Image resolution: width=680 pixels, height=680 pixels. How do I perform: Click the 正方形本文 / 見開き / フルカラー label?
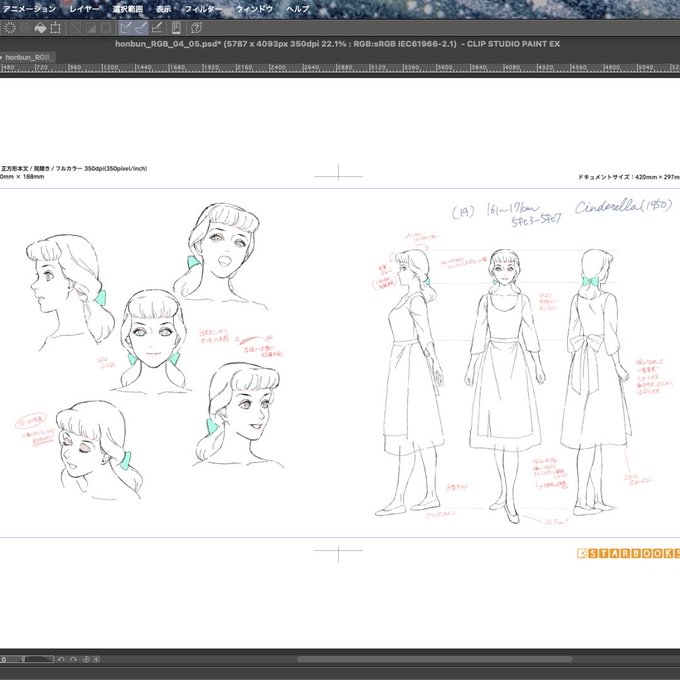(x=74, y=169)
